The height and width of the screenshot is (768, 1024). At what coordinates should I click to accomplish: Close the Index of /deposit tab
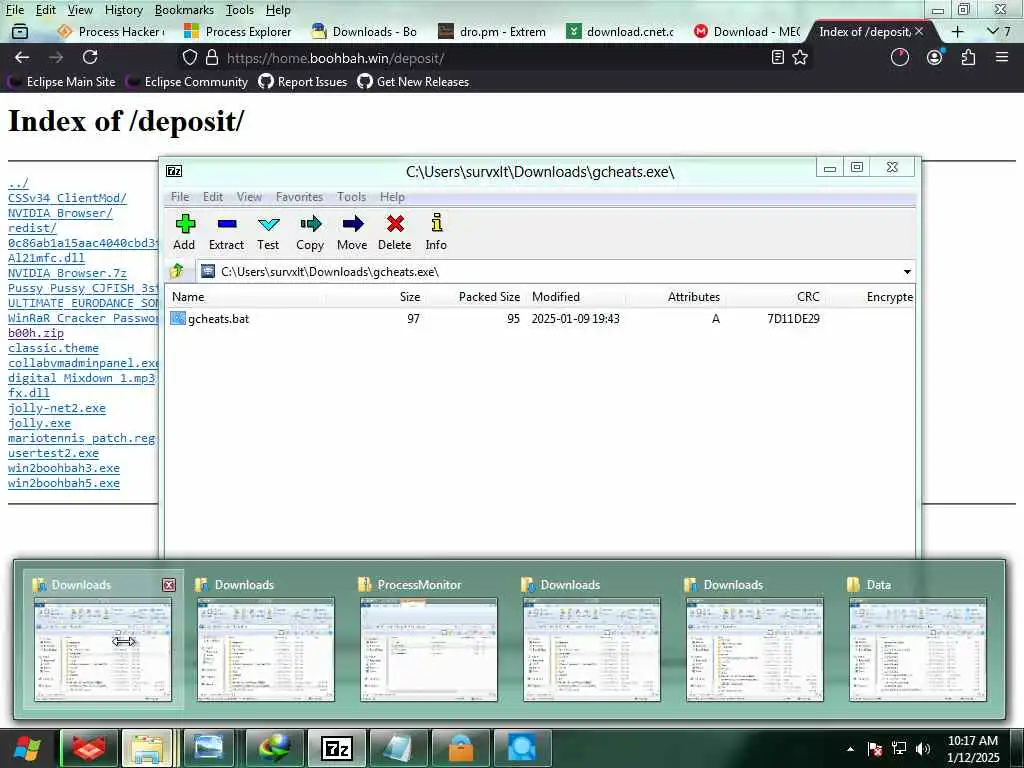click(x=919, y=31)
